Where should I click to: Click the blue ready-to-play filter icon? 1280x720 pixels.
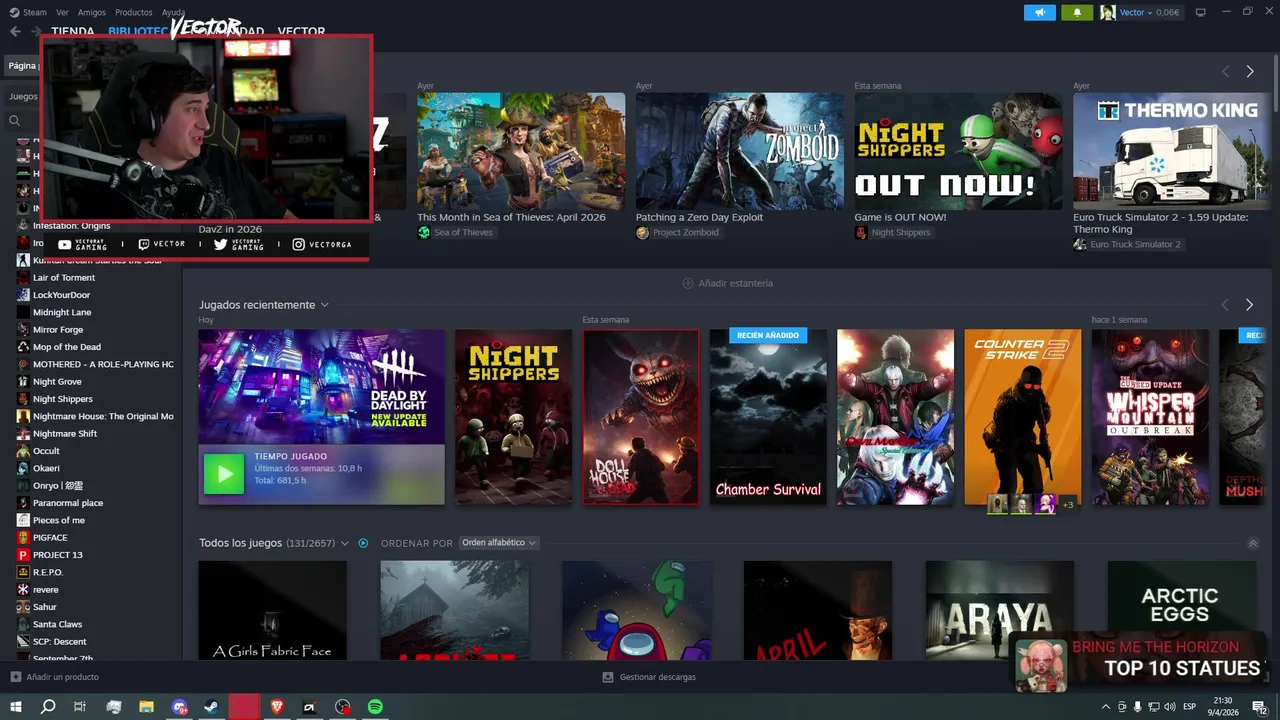(363, 543)
